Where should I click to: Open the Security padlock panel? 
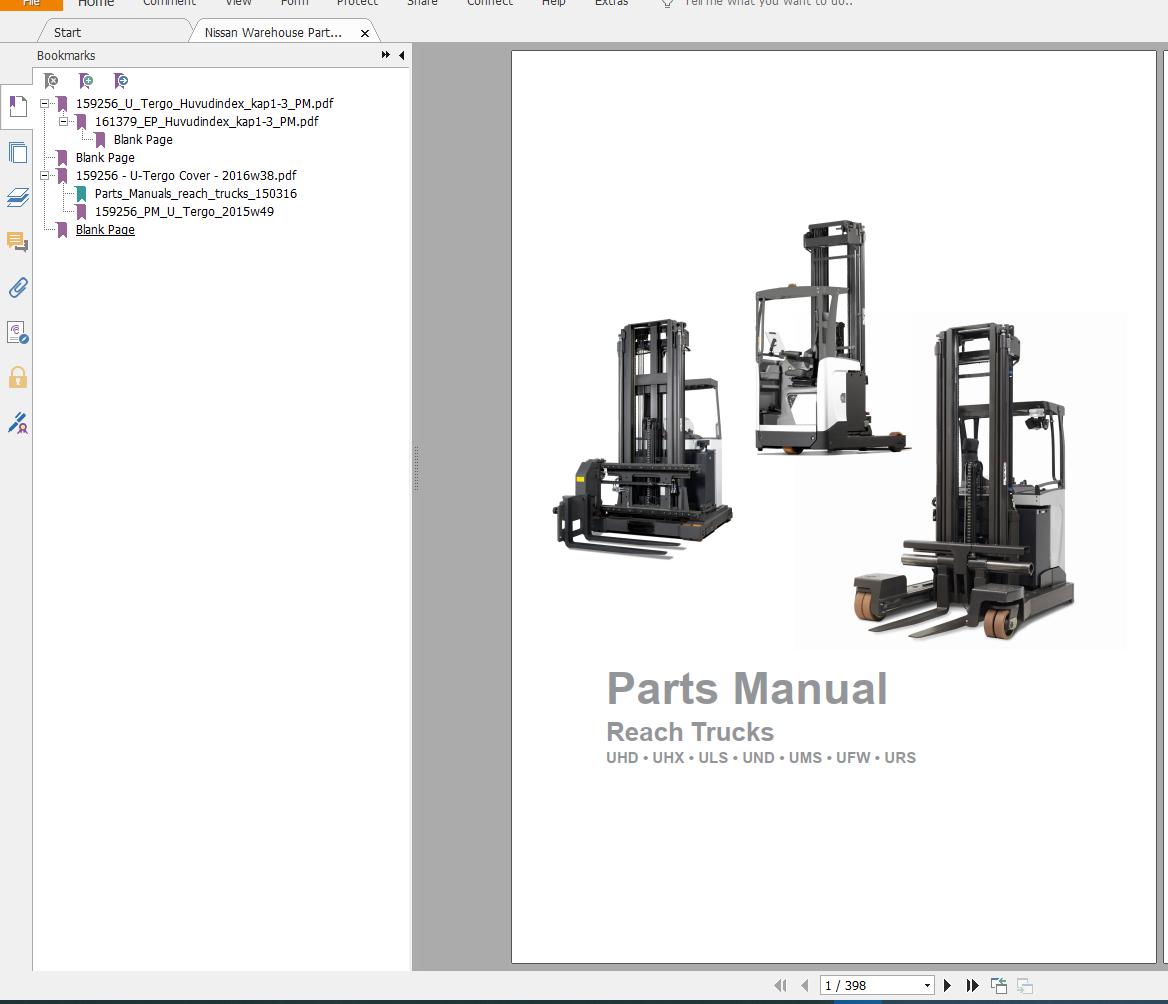point(17,378)
